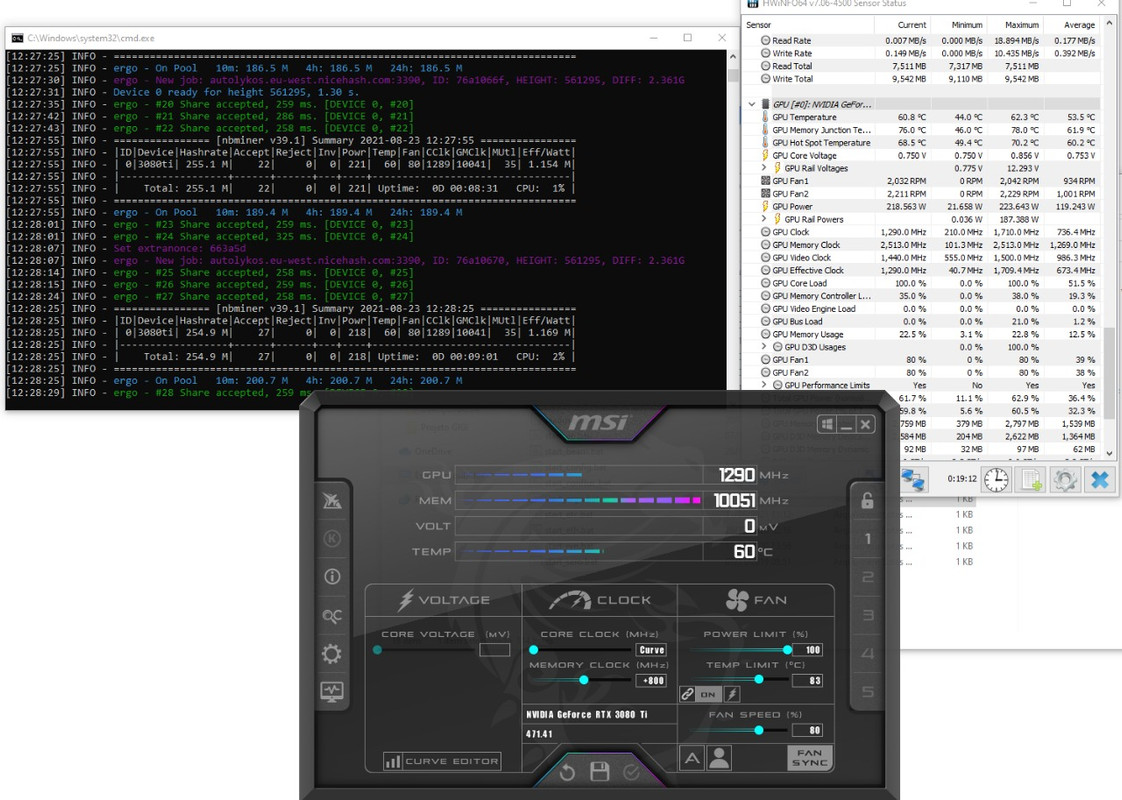The width and height of the screenshot is (1122, 800).
Task: Click the HWiNFO log file icon
Action: pyautogui.click(x=1030, y=479)
